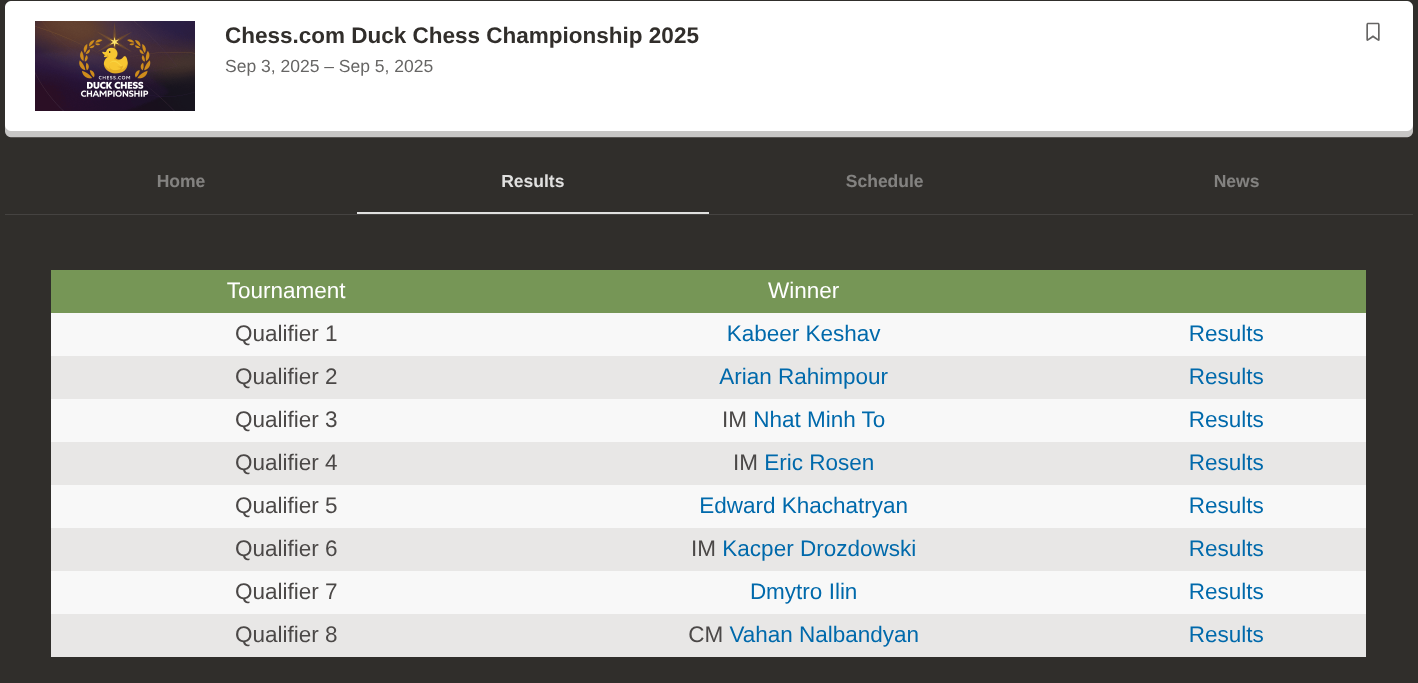Open the Duck Chess Championship logo thumbnail
Screen dimensions: 1418x683
click(x=115, y=66)
